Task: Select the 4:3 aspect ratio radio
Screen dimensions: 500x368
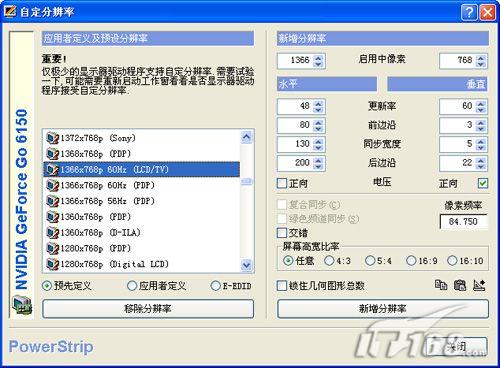Action: [329, 260]
